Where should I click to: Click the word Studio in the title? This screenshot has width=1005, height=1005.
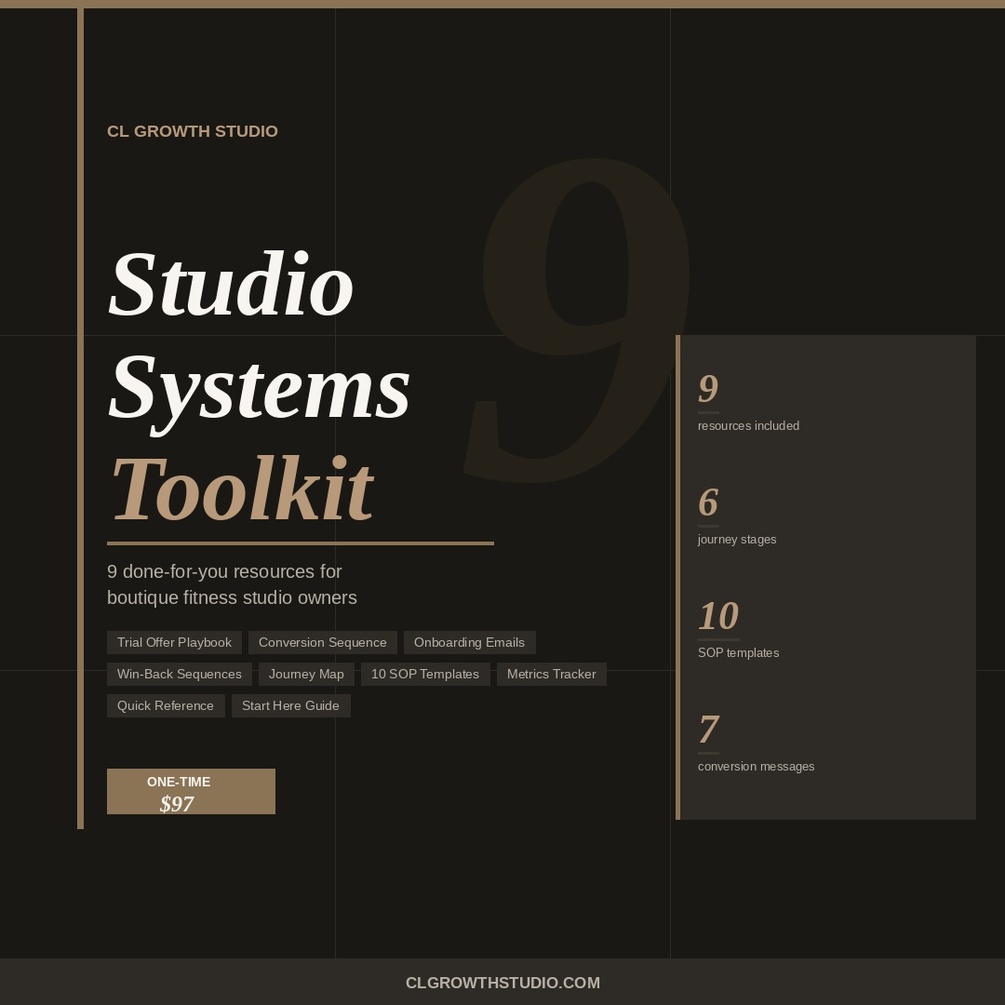231,284
